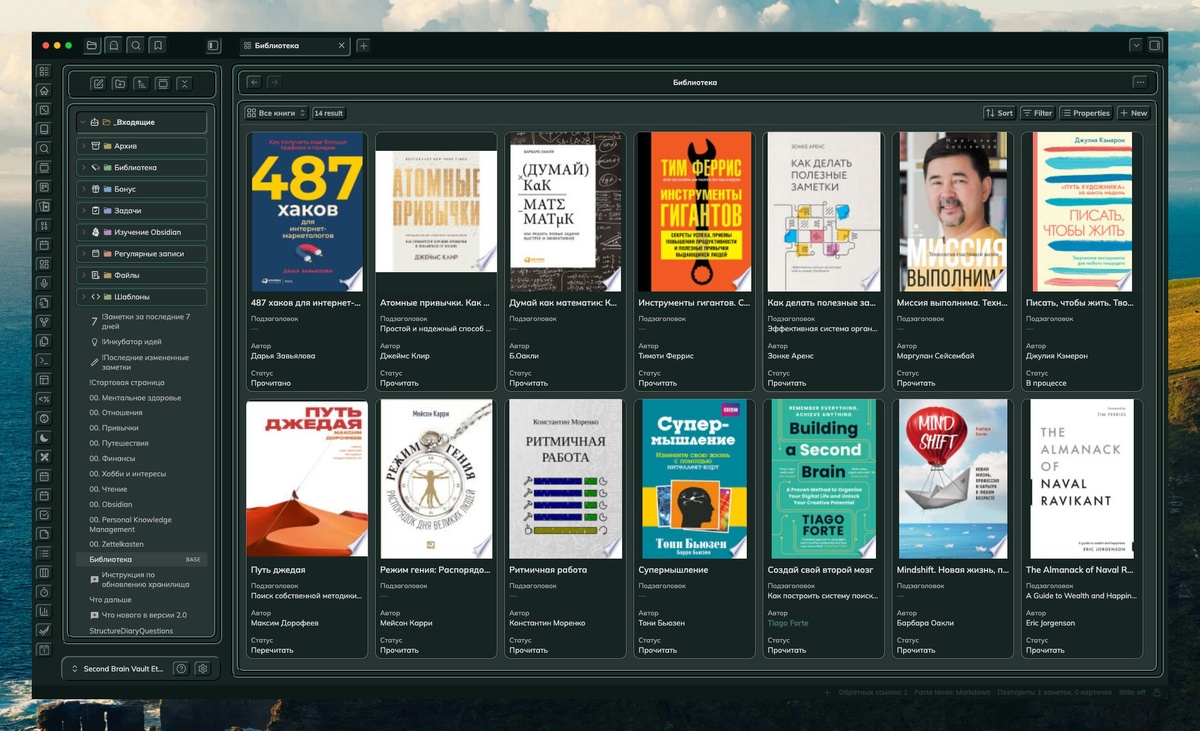Open the file explorer folder icon in title bar
The height and width of the screenshot is (731, 1200).
pos(92,45)
